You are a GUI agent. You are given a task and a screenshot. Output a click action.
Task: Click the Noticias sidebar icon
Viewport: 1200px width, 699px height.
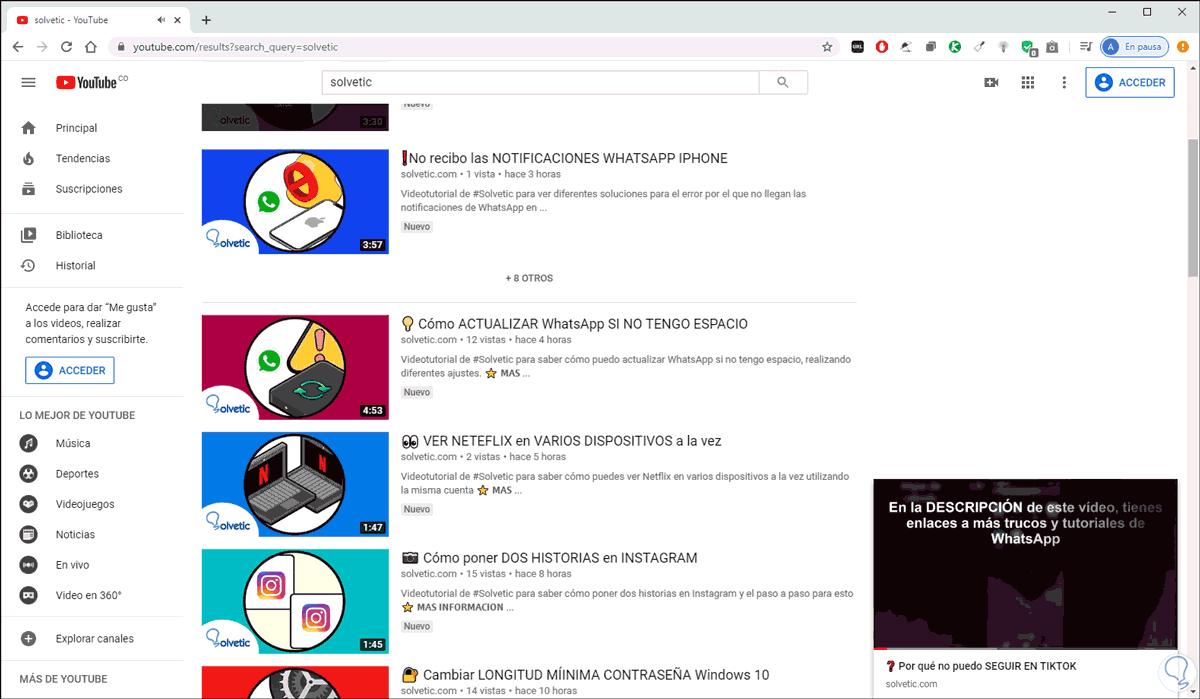(28, 534)
